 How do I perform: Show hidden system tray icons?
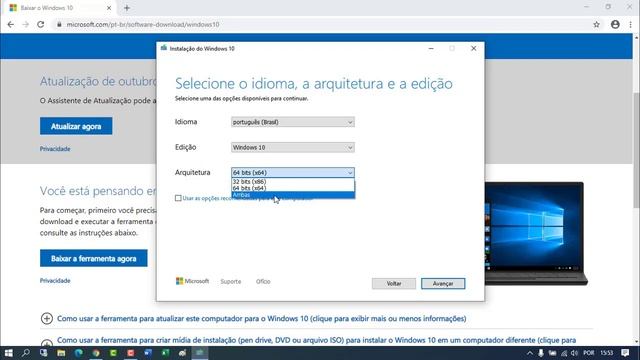[529, 353]
